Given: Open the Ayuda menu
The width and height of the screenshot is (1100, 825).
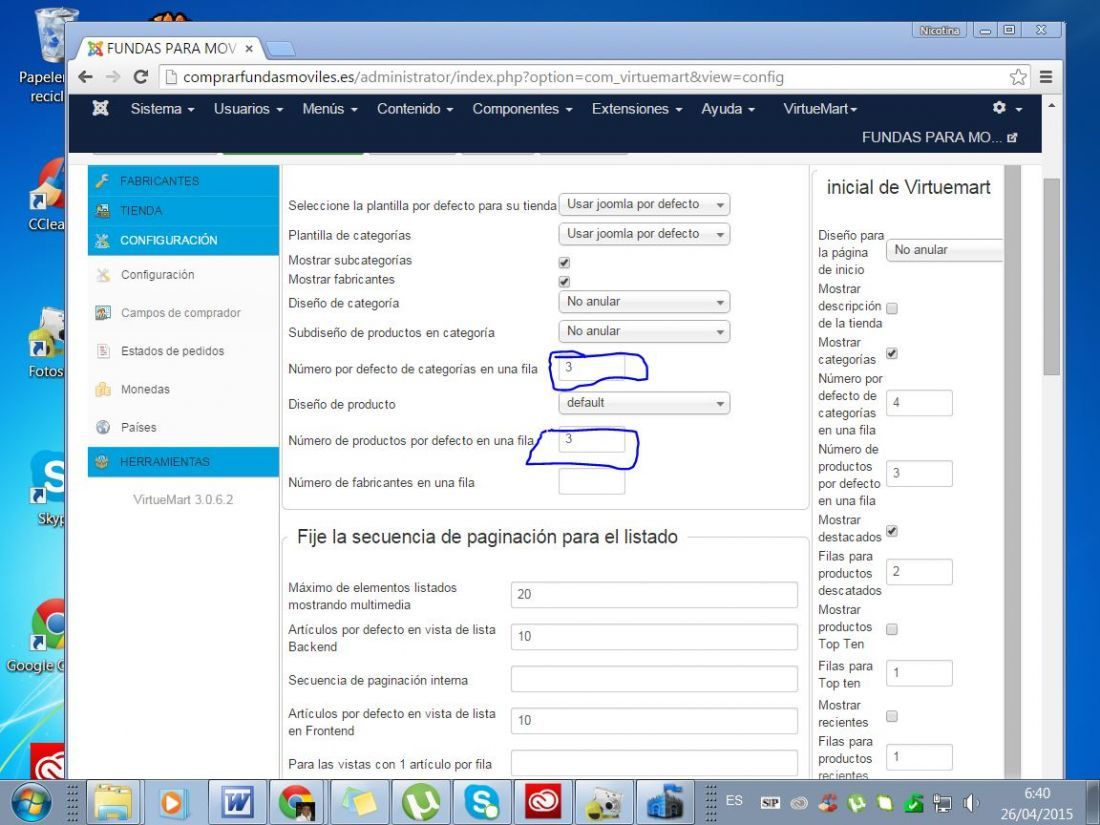Looking at the screenshot, I should pos(727,109).
